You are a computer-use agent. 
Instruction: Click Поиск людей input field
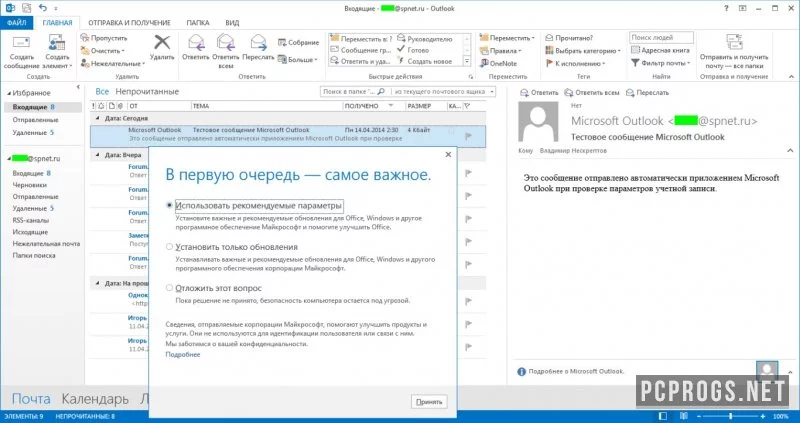click(x=661, y=37)
